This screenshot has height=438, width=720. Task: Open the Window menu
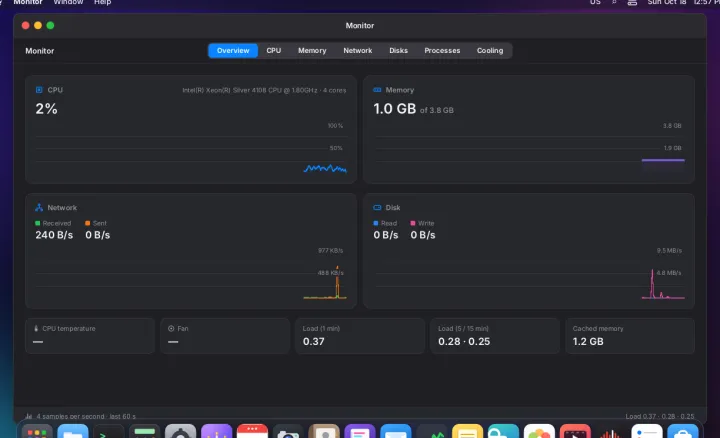click(68, 2)
